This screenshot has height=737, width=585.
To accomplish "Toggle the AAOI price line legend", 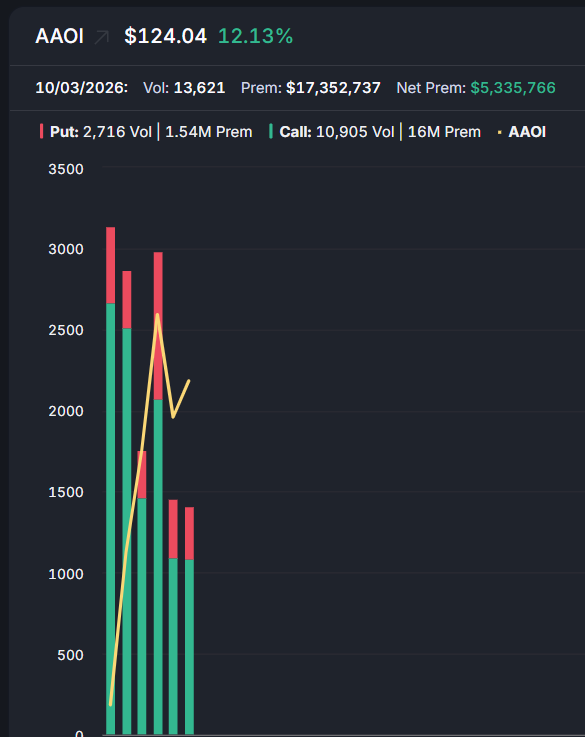I will (x=522, y=132).
